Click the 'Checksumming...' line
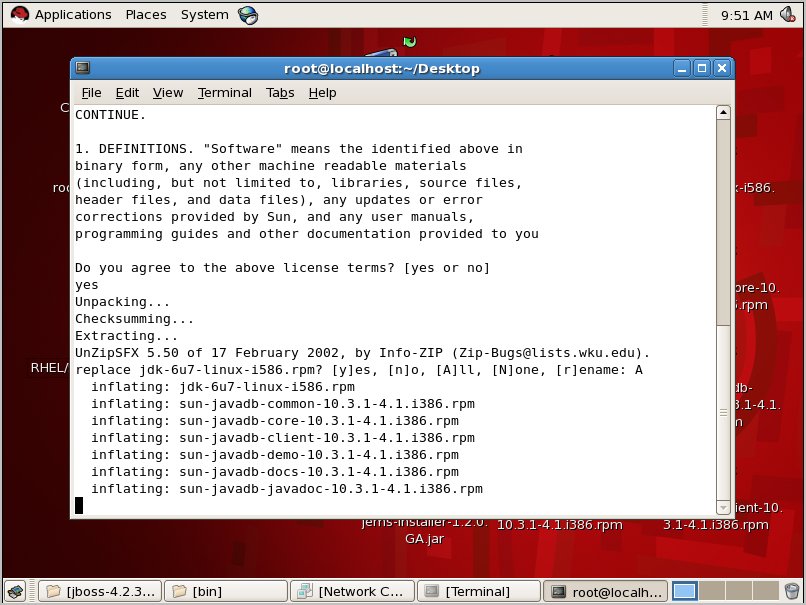Image resolution: width=806 pixels, height=605 pixels. click(x=134, y=319)
